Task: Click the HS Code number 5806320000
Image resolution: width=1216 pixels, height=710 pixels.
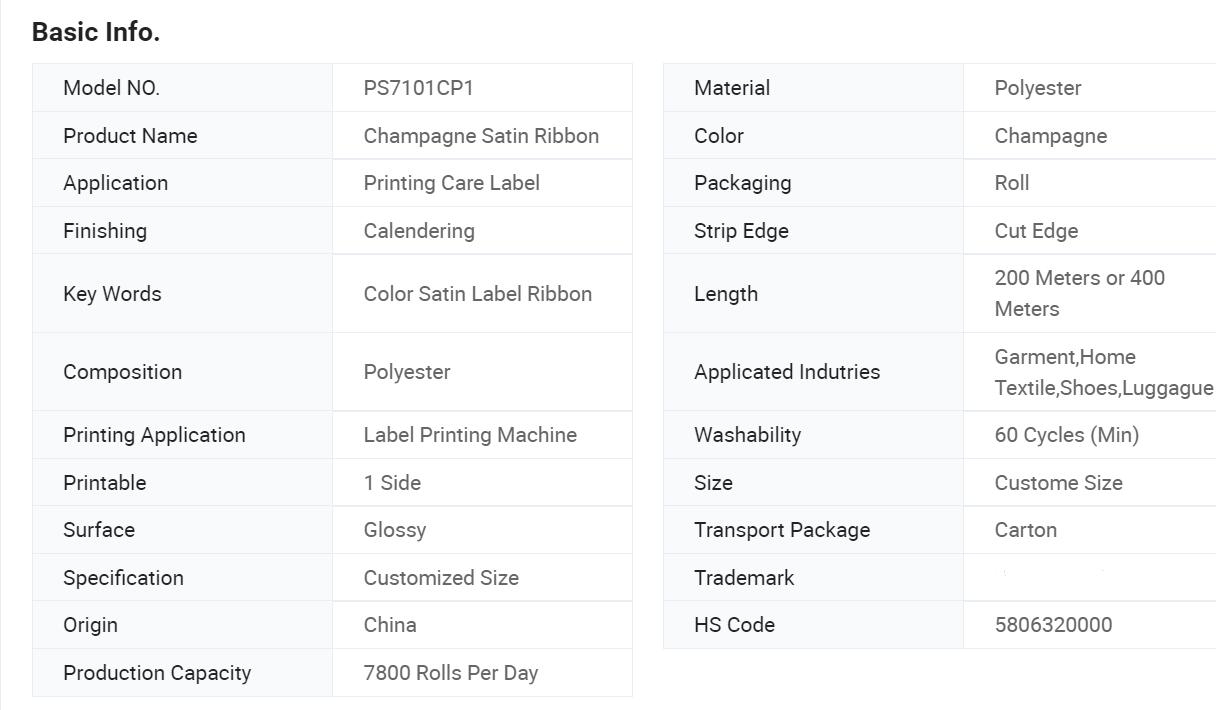Action: (x=1053, y=625)
